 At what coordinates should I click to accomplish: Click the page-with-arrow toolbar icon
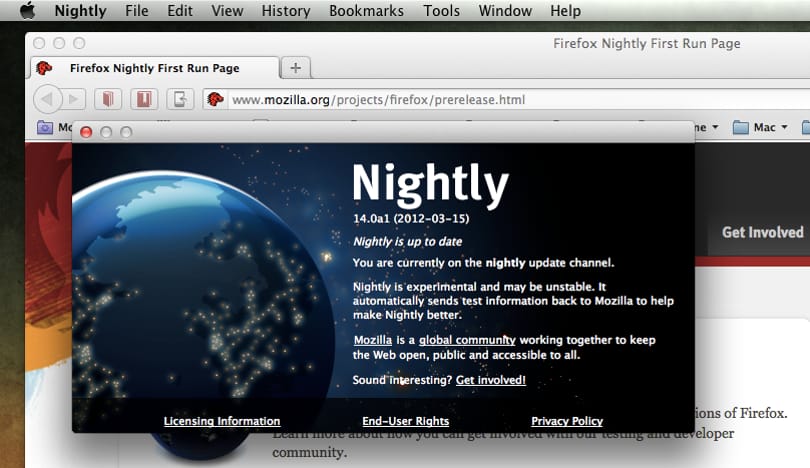[180, 99]
